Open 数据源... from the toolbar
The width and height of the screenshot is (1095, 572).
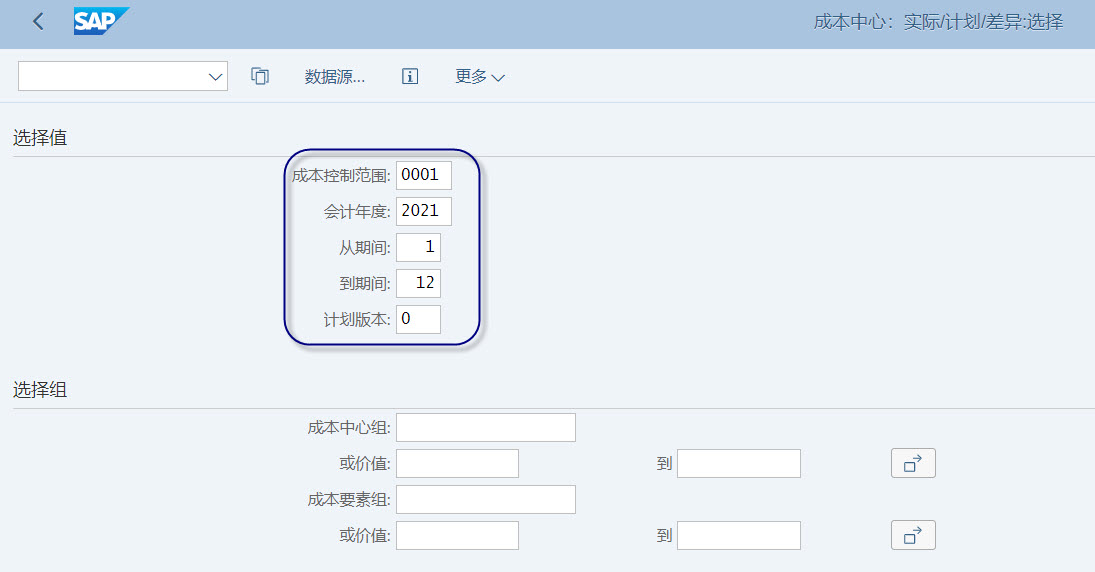click(x=335, y=77)
